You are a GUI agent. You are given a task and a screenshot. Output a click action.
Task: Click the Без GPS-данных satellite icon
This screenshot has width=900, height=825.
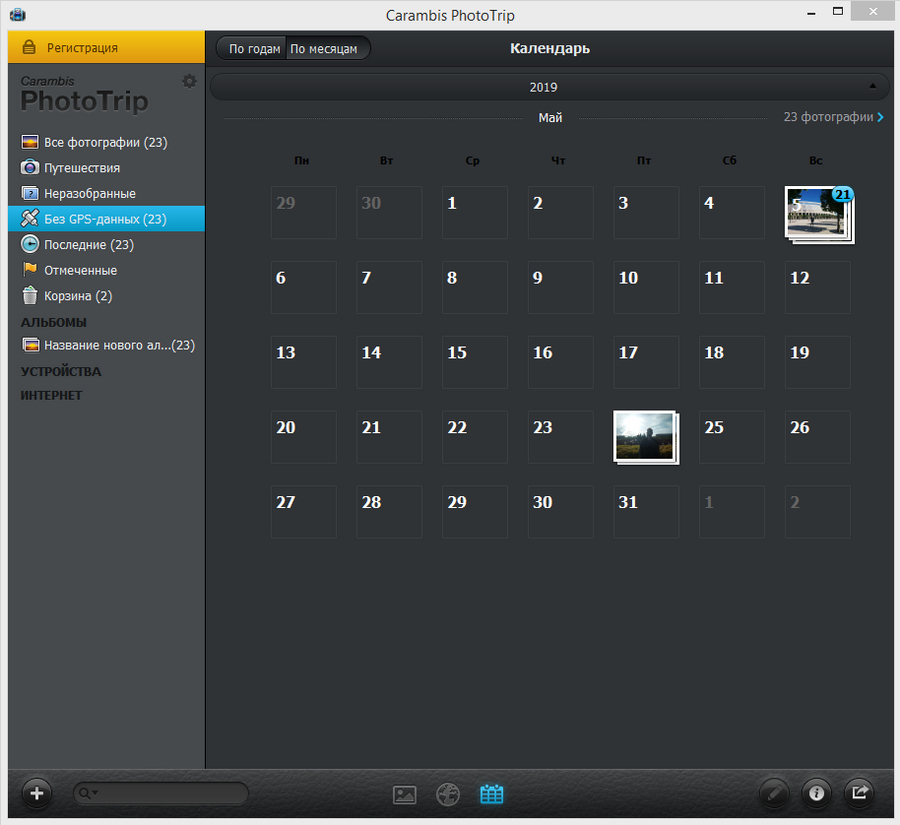coord(30,218)
